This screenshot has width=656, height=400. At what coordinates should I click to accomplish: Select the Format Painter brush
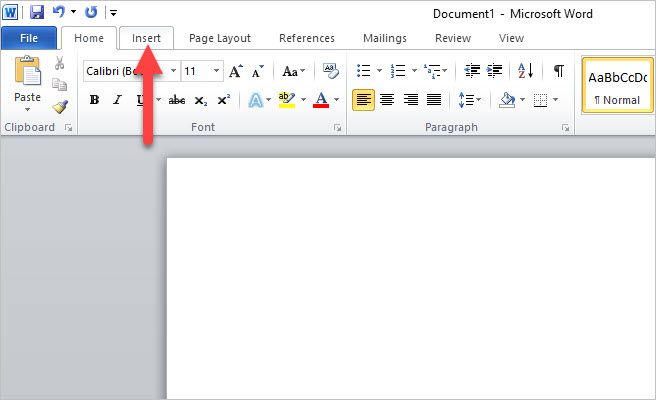tap(60, 107)
